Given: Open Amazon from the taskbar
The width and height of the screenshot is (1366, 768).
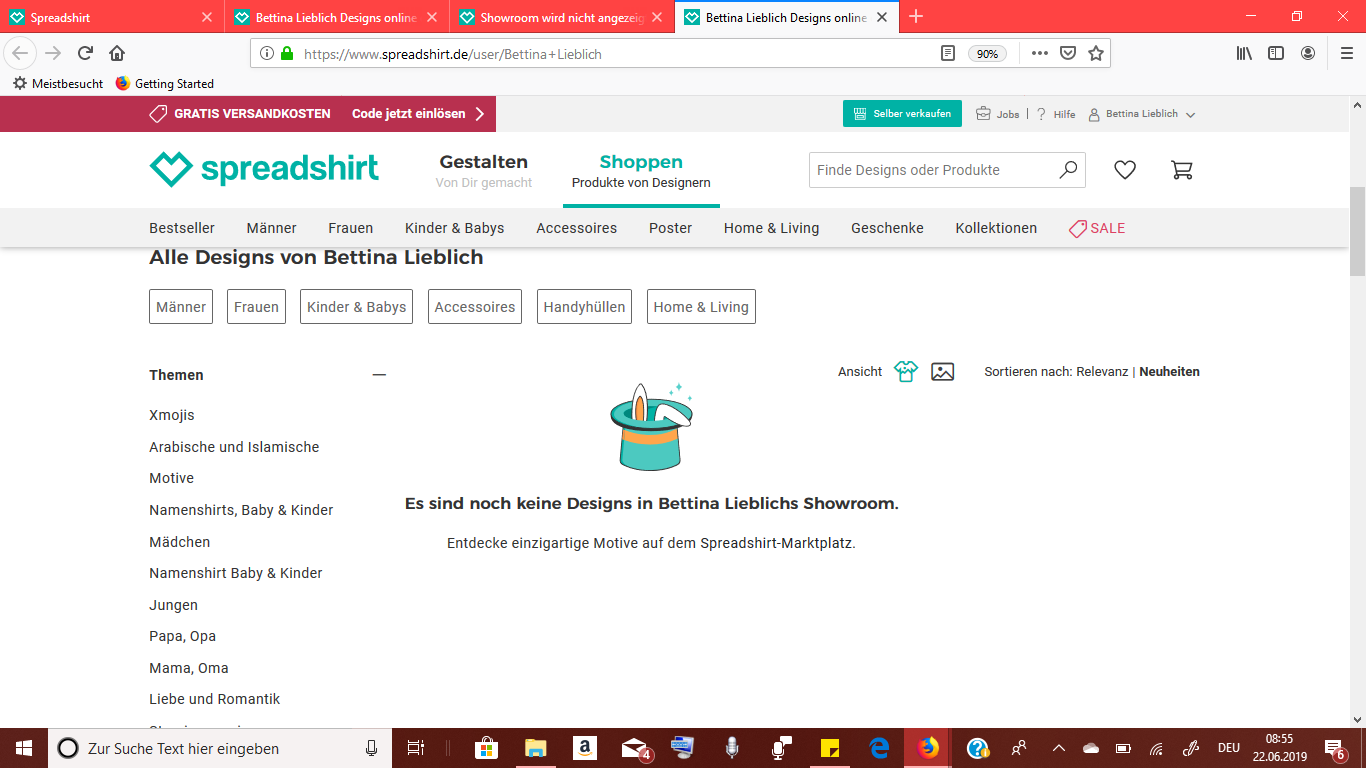Looking at the screenshot, I should click(x=585, y=748).
